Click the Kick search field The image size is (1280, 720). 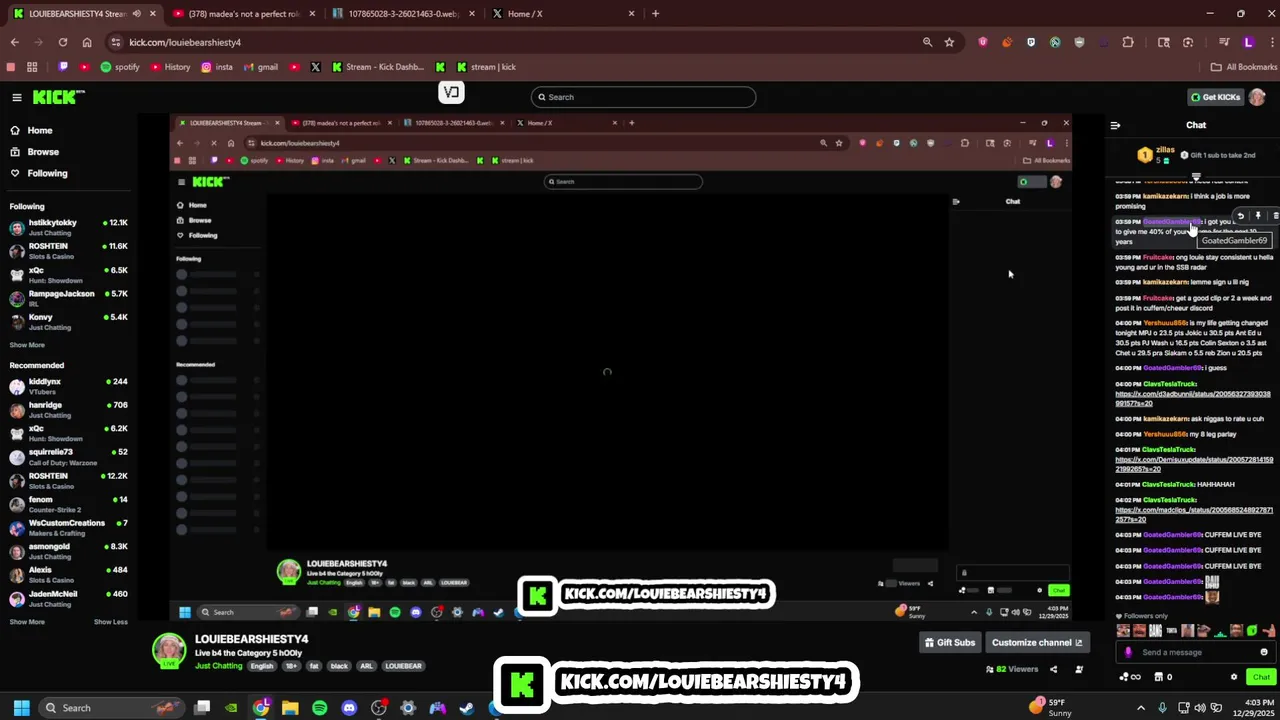pos(643,97)
